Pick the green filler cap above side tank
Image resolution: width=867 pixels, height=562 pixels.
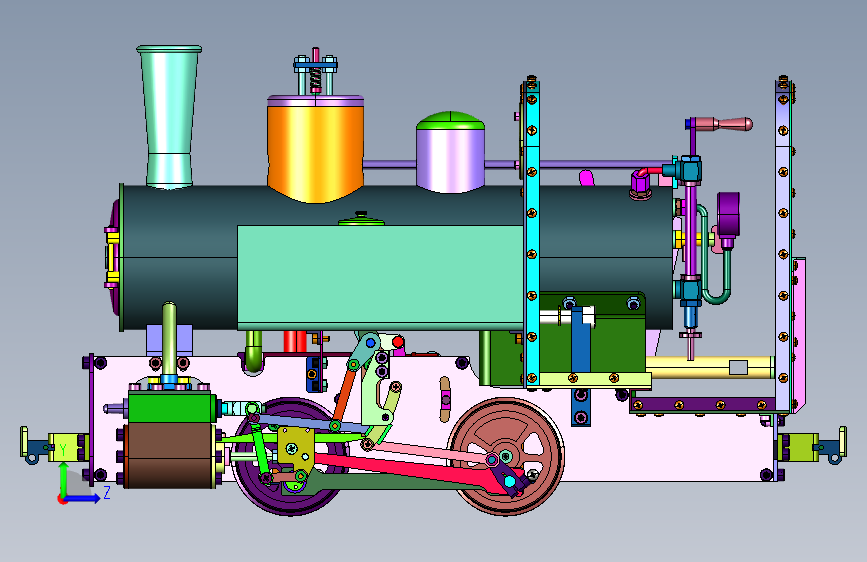361,219
